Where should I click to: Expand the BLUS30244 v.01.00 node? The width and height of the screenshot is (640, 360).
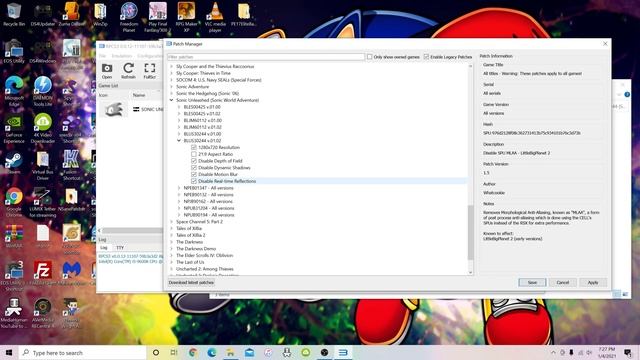pos(179,134)
